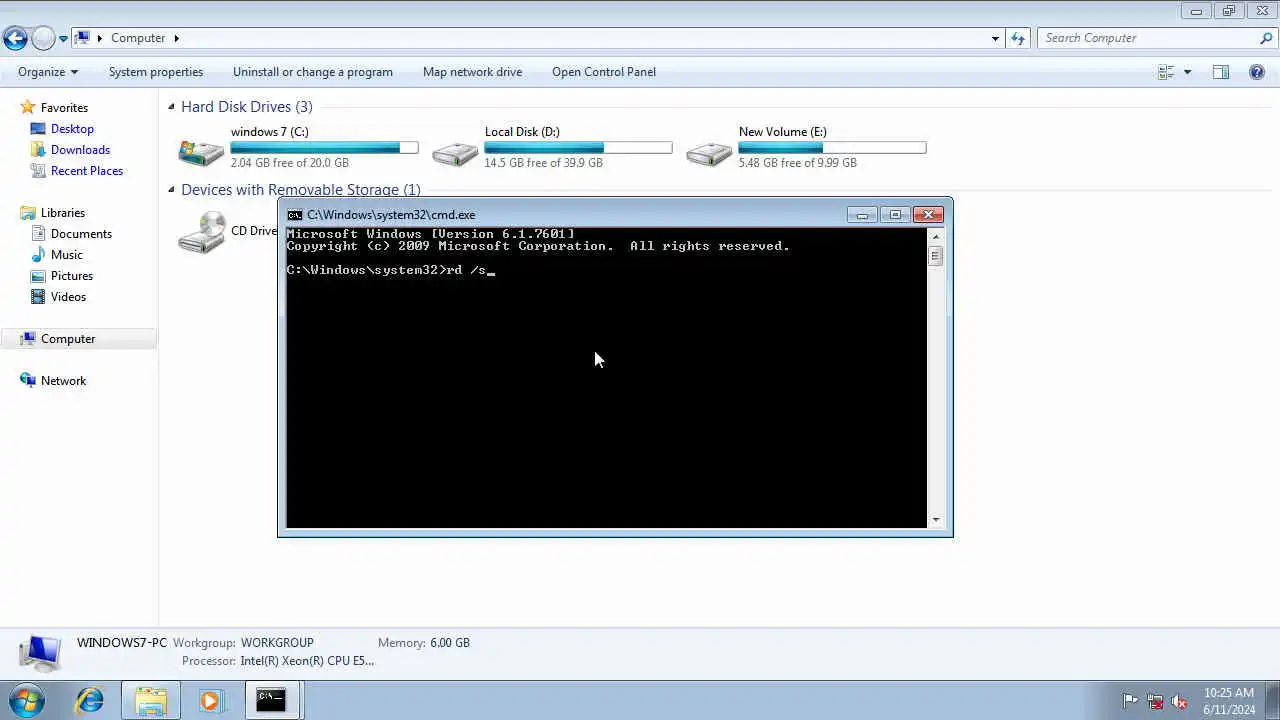Open the view options dropdown arrow
Screen dimensions: 1280x720
(1188, 72)
